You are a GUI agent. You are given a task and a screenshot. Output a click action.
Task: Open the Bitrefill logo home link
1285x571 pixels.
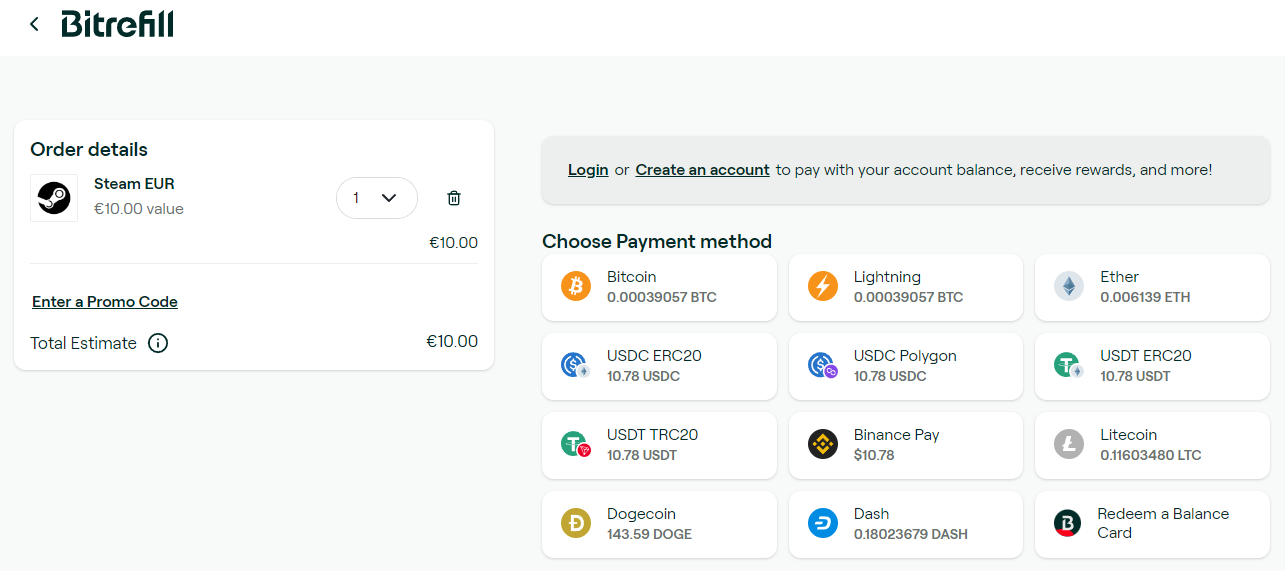(x=117, y=24)
